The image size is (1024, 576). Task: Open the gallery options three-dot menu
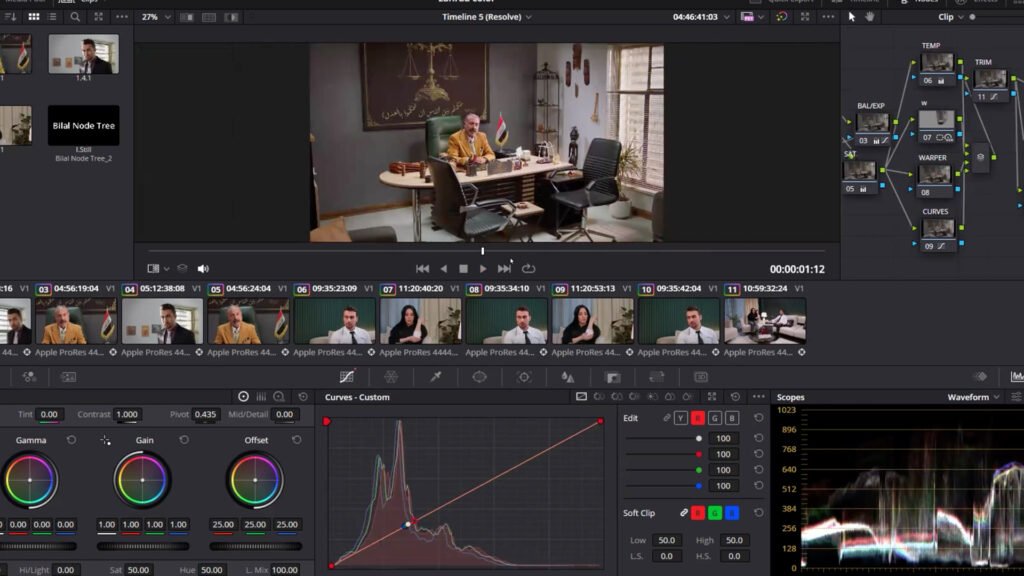122,17
